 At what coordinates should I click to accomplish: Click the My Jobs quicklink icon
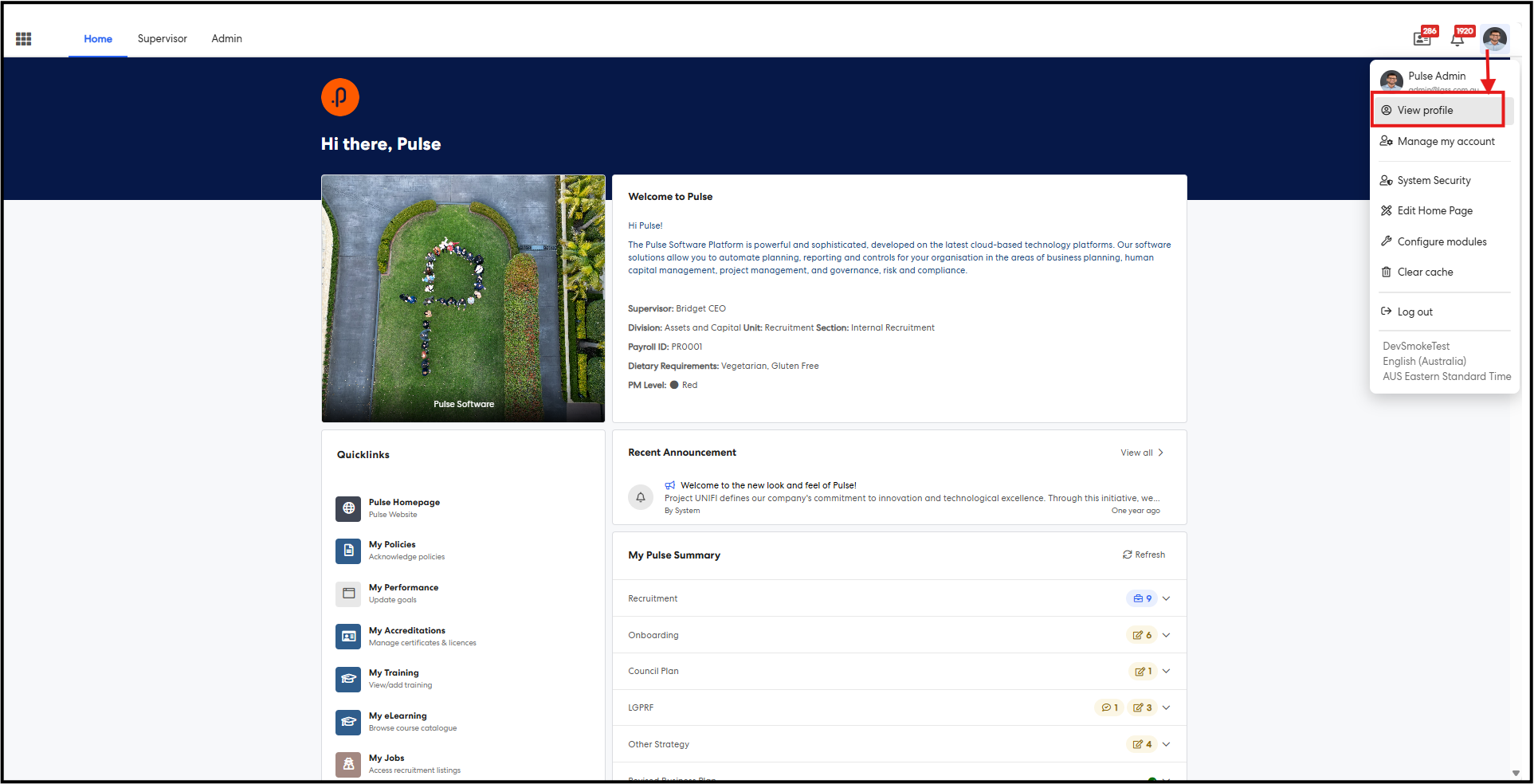pos(348,764)
